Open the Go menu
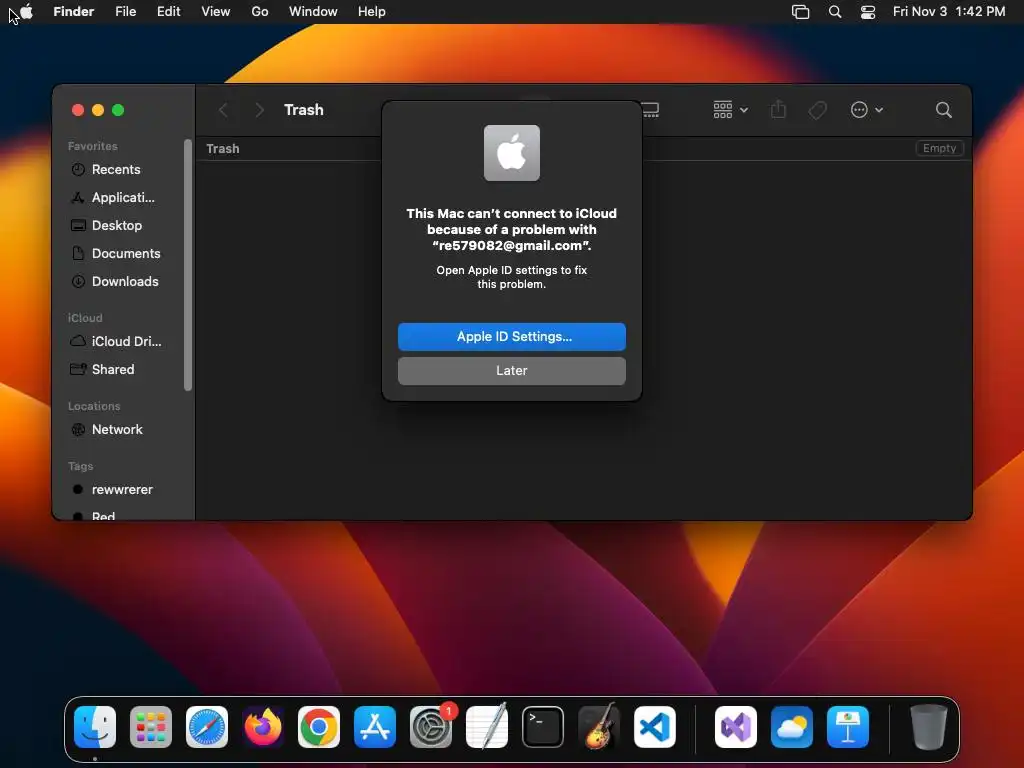The height and width of the screenshot is (768, 1024). 260,12
